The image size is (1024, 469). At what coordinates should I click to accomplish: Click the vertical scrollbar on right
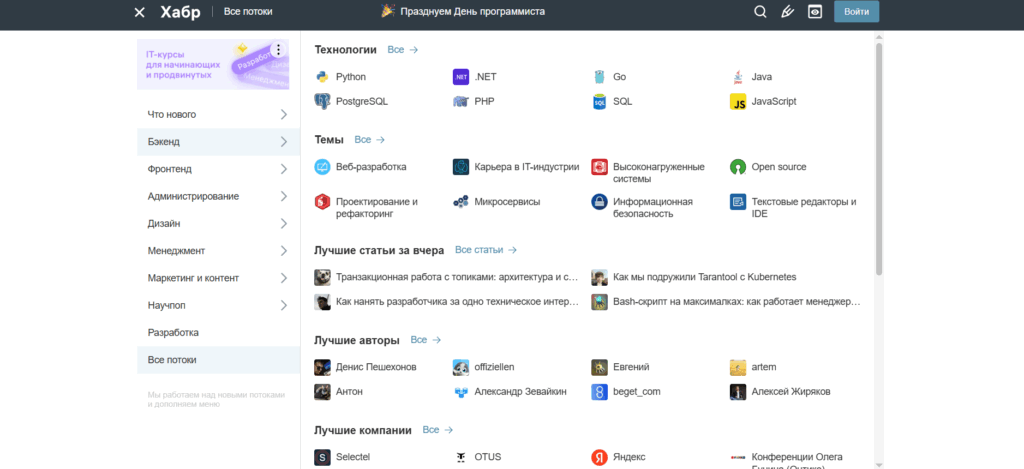pyautogui.click(x=879, y=160)
